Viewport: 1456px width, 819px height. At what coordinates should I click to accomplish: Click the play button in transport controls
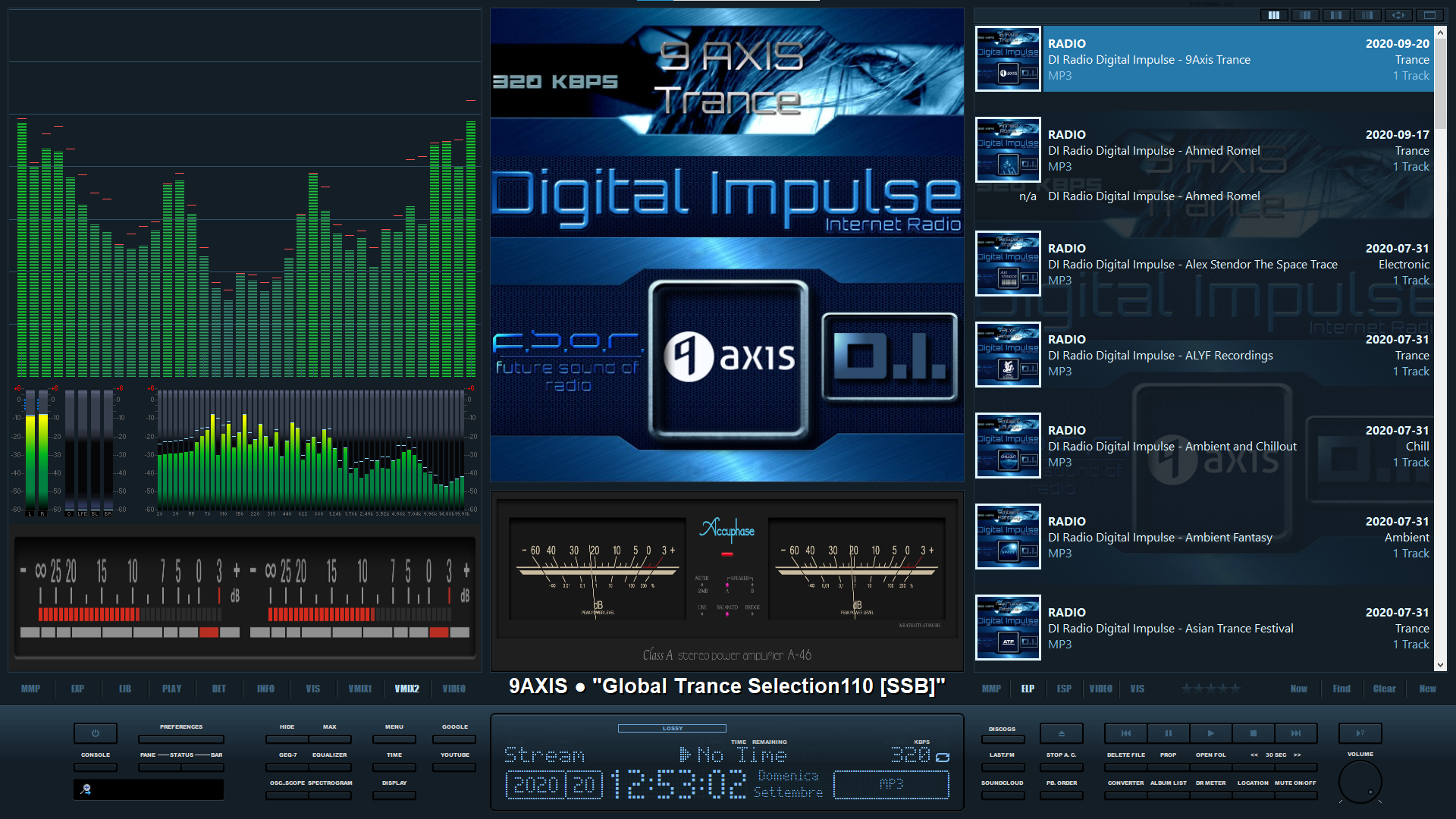click(1211, 733)
